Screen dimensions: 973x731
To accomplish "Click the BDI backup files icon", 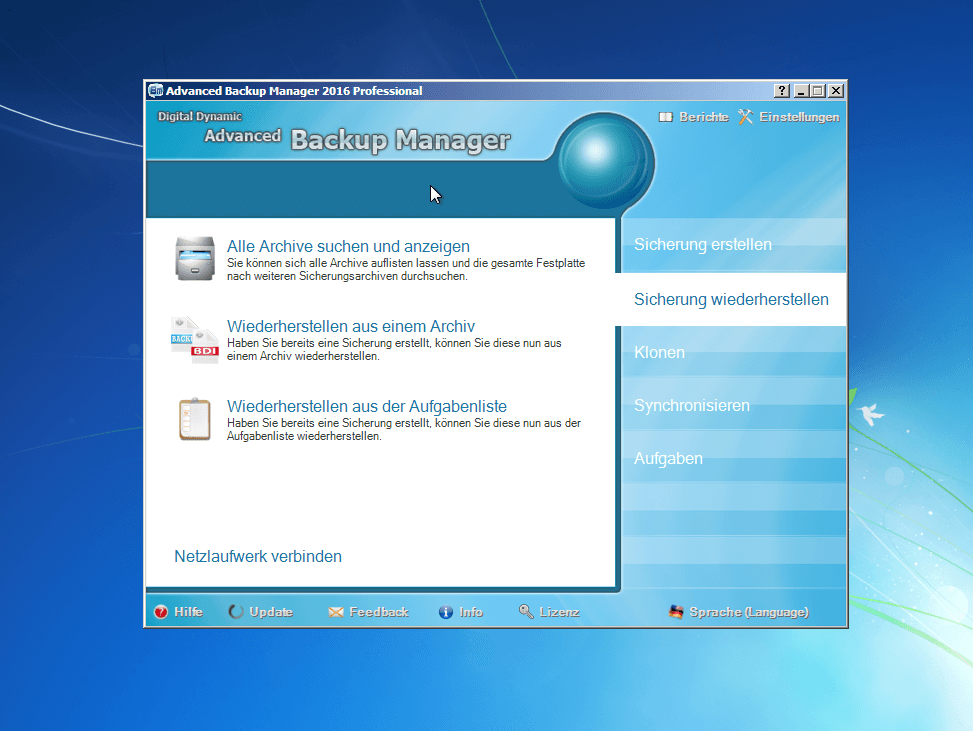I will [195, 339].
